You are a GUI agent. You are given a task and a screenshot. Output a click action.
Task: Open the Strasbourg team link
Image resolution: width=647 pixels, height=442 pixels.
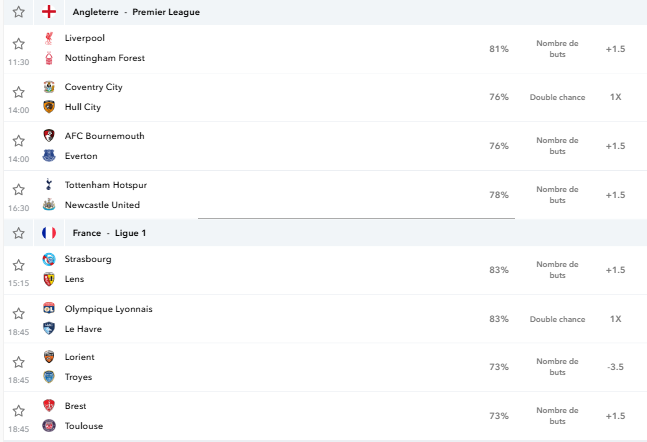pos(88,259)
